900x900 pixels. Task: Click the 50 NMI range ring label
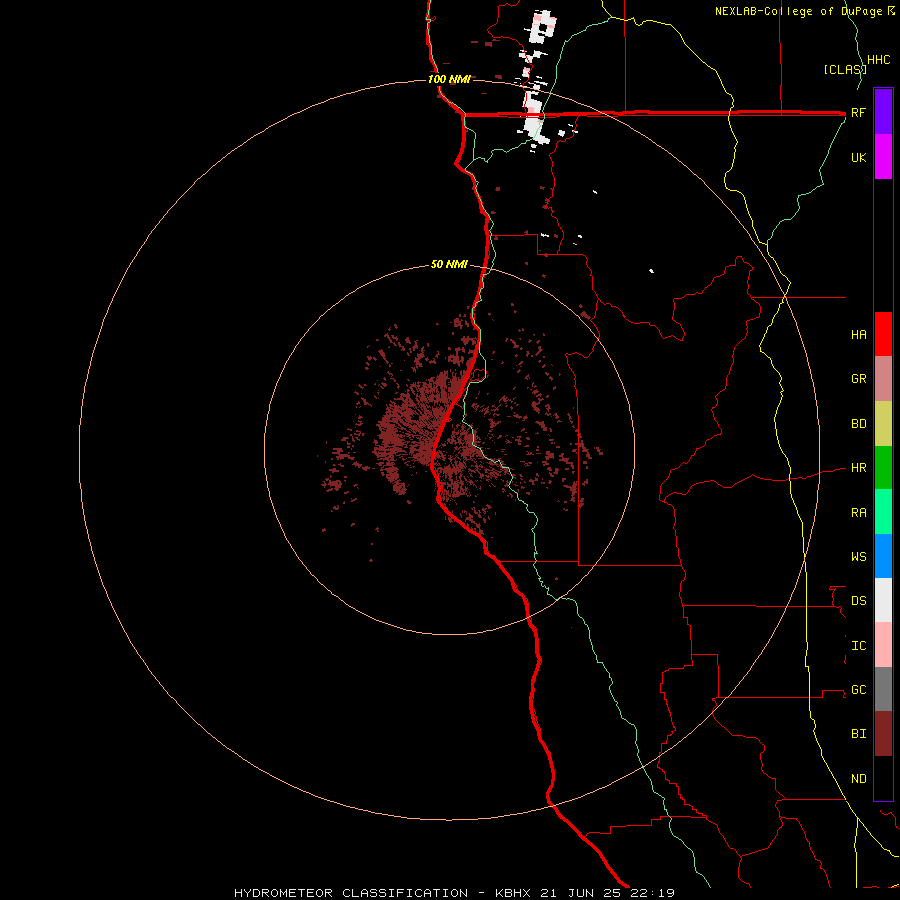tap(449, 265)
